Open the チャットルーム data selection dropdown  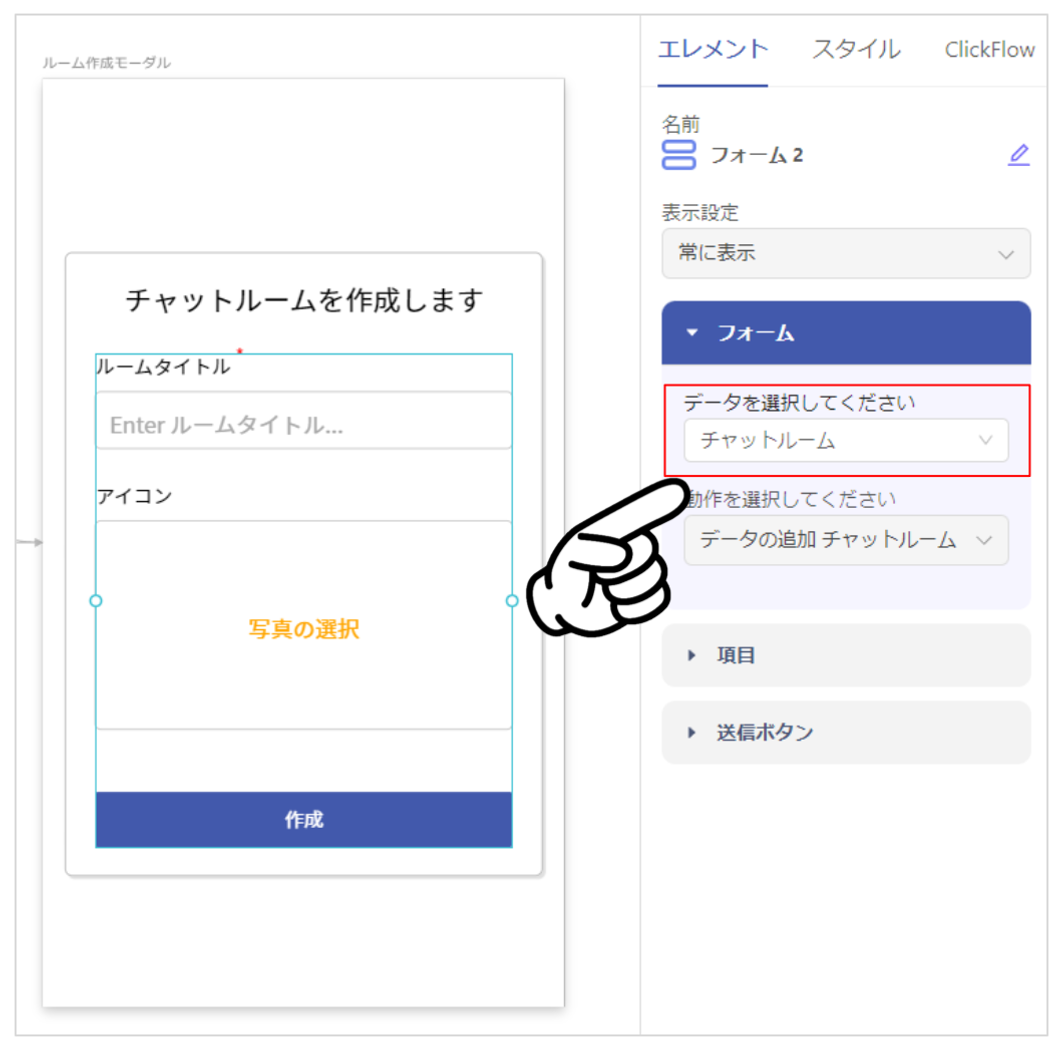point(846,440)
